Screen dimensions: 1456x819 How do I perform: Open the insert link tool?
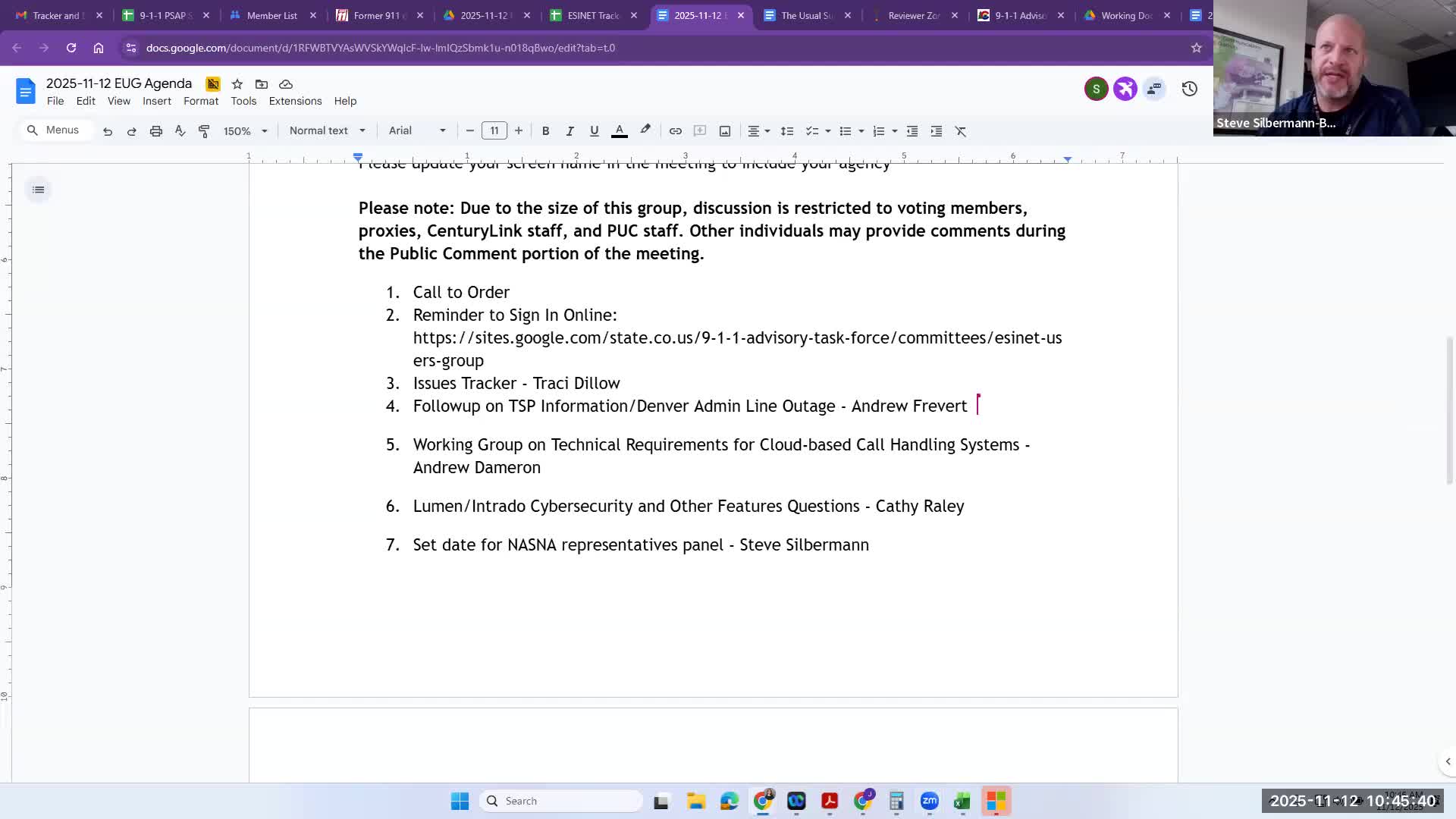[675, 130]
